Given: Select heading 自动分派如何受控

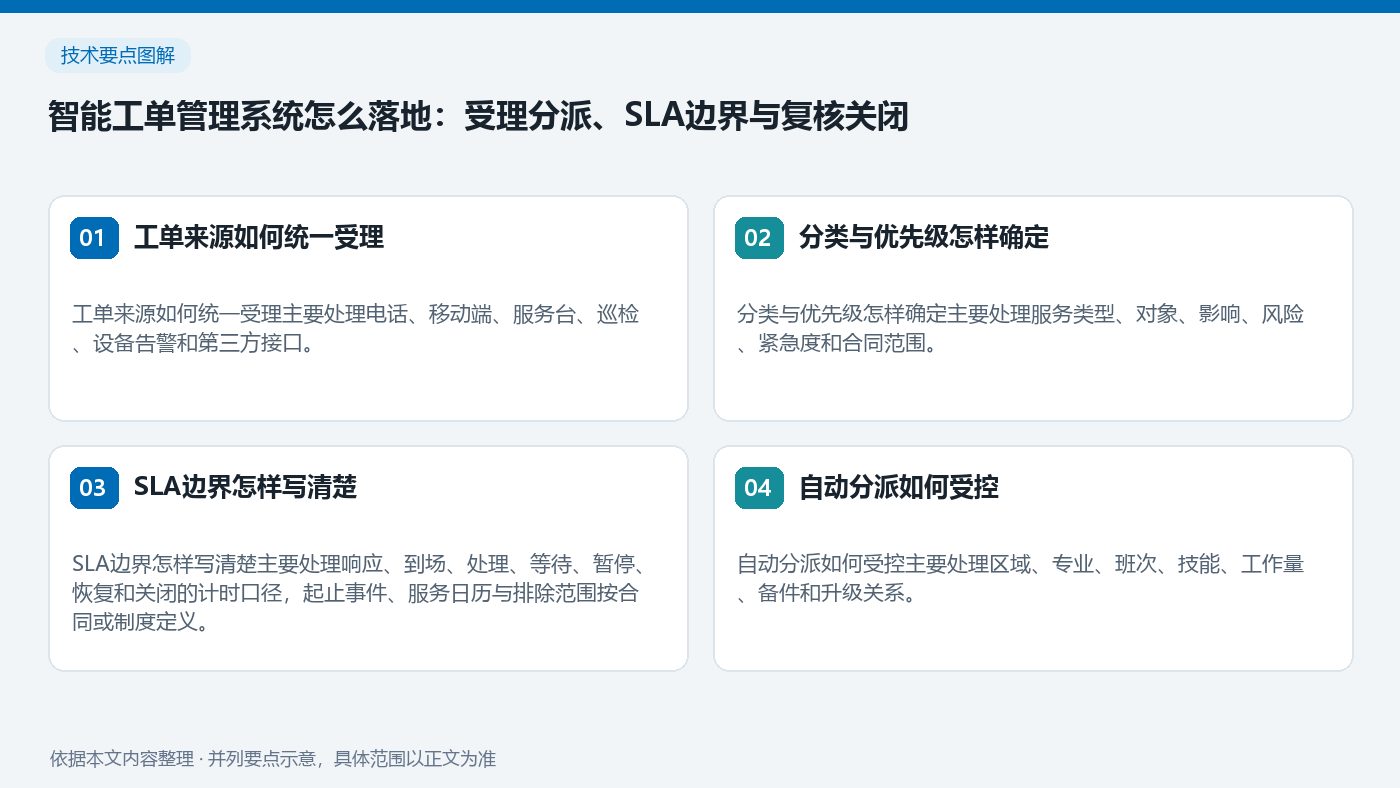Looking at the screenshot, I should pyautogui.click(x=899, y=488).
